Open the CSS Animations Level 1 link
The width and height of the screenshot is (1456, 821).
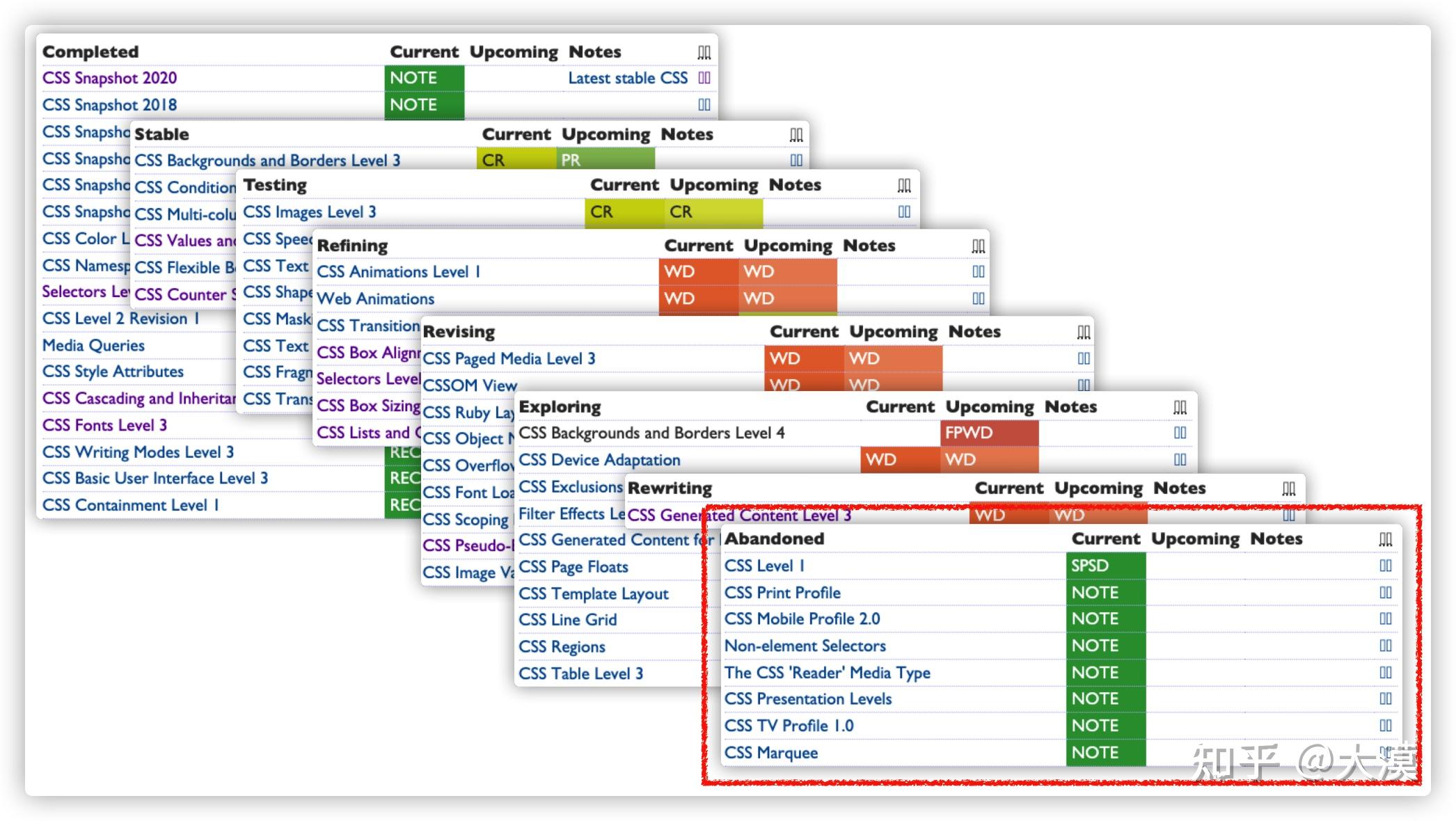[398, 272]
